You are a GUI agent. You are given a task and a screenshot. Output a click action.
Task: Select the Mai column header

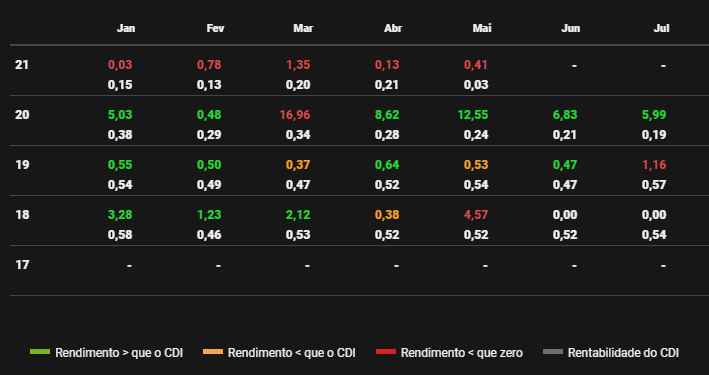click(482, 28)
